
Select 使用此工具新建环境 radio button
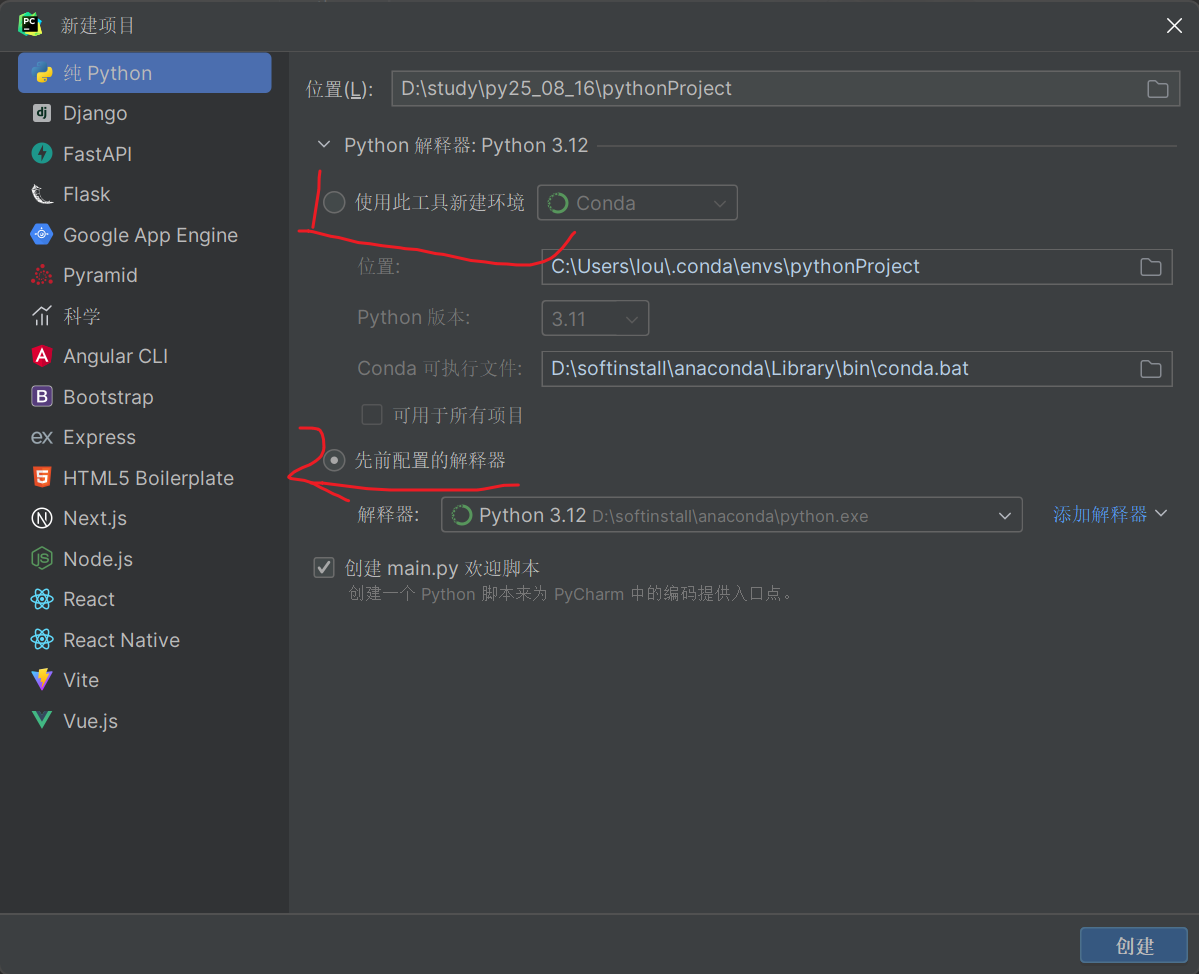[334, 203]
